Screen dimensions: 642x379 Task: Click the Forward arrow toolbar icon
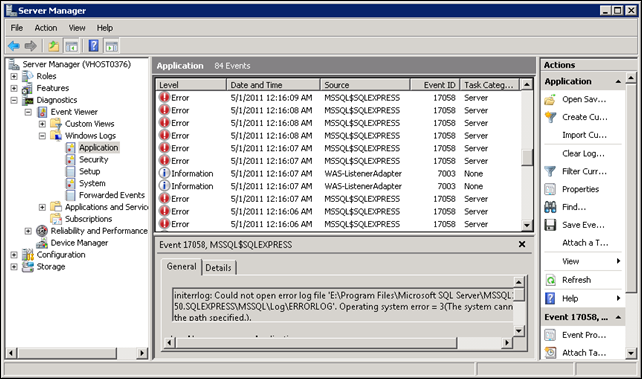31,46
